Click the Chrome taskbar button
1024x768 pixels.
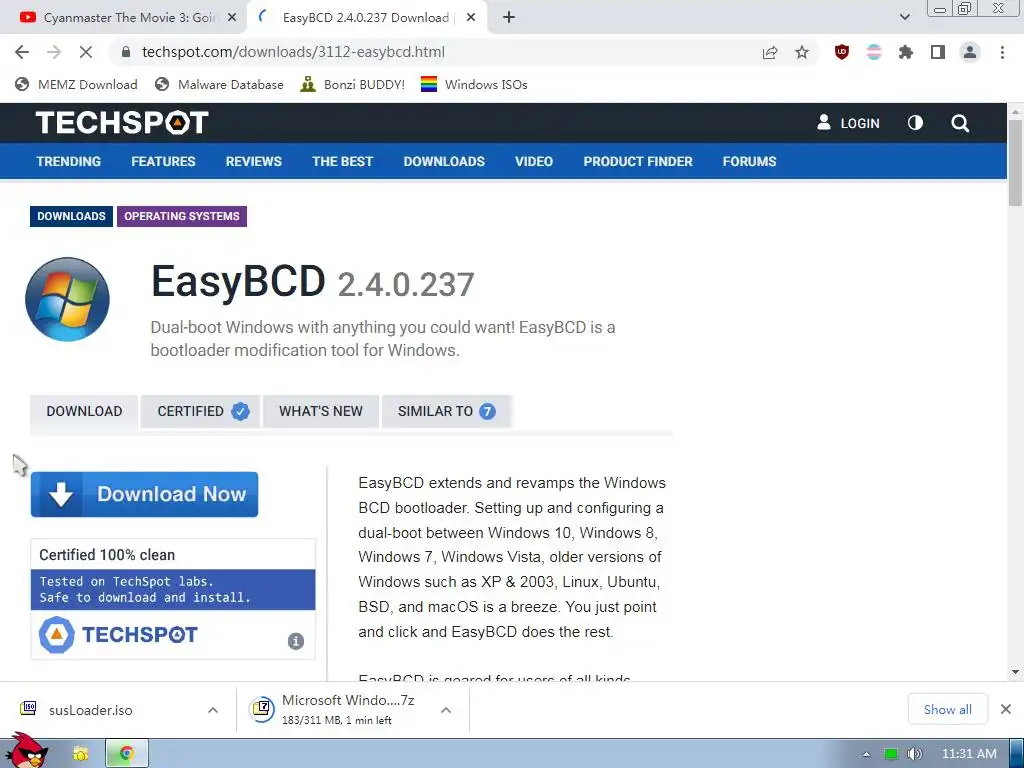tap(127, 754)
